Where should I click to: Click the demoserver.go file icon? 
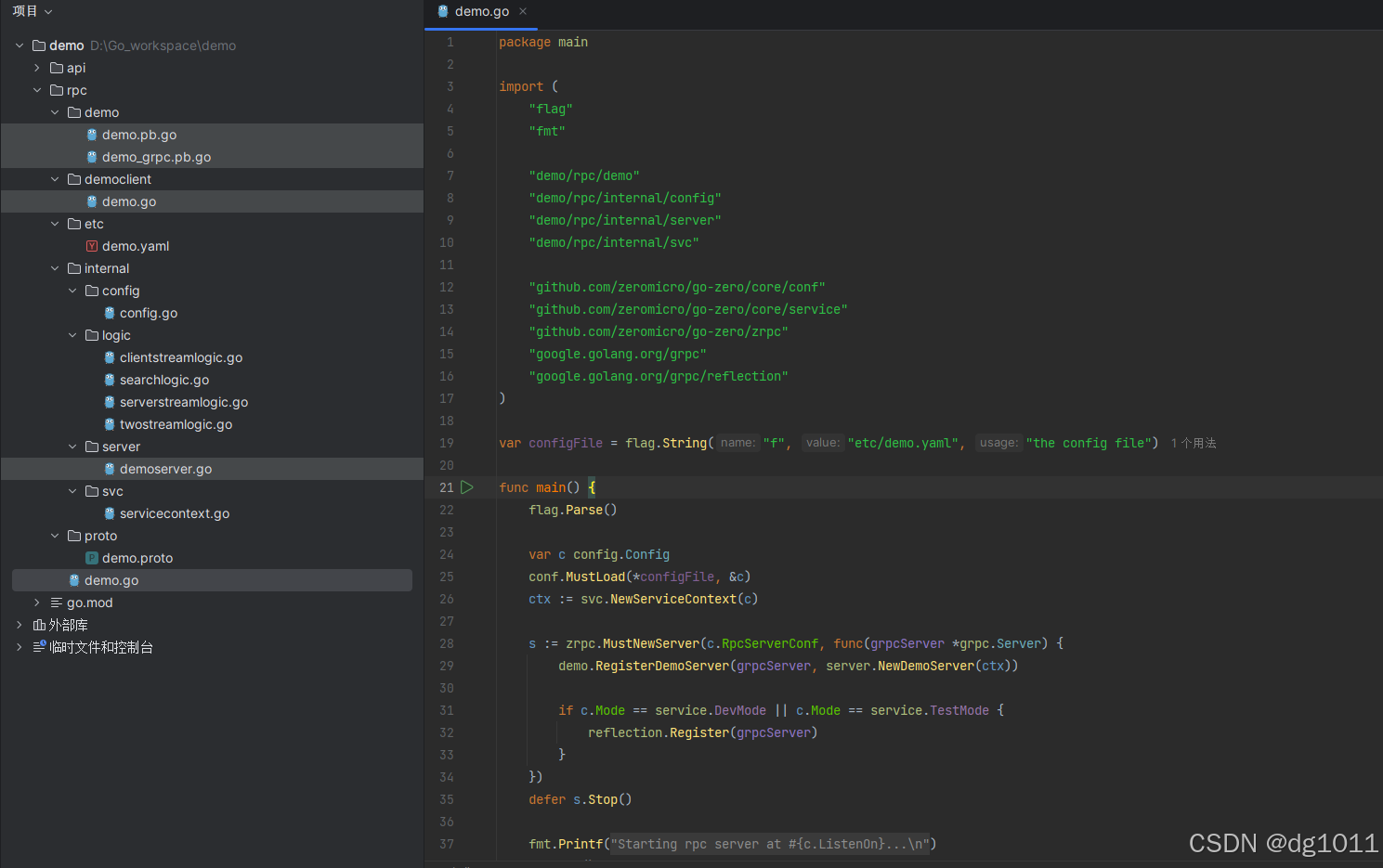[110, 469]
